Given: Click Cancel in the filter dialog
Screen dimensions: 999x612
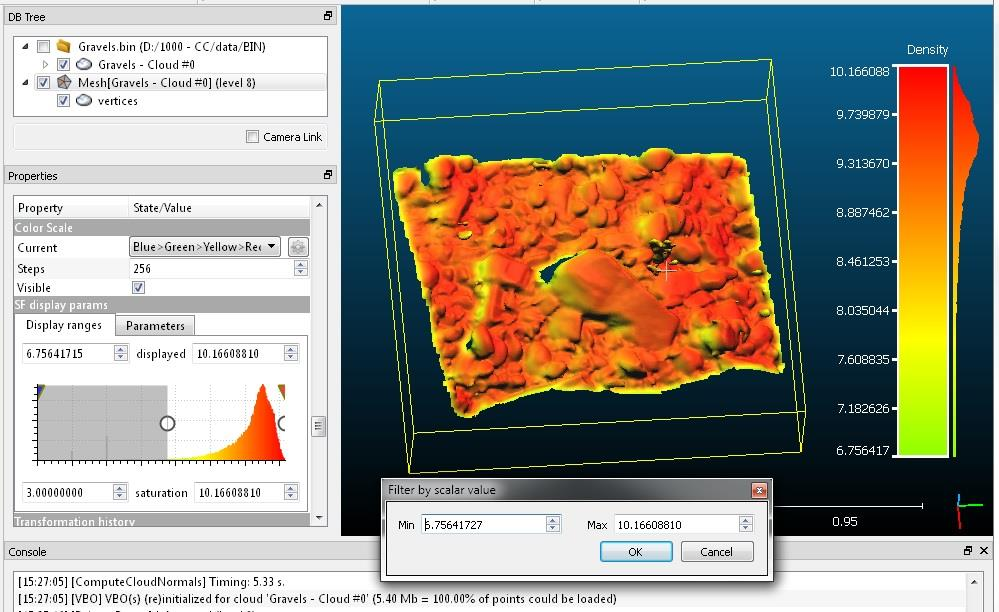Looking at the screenshot, I should [x=716, y=552].
